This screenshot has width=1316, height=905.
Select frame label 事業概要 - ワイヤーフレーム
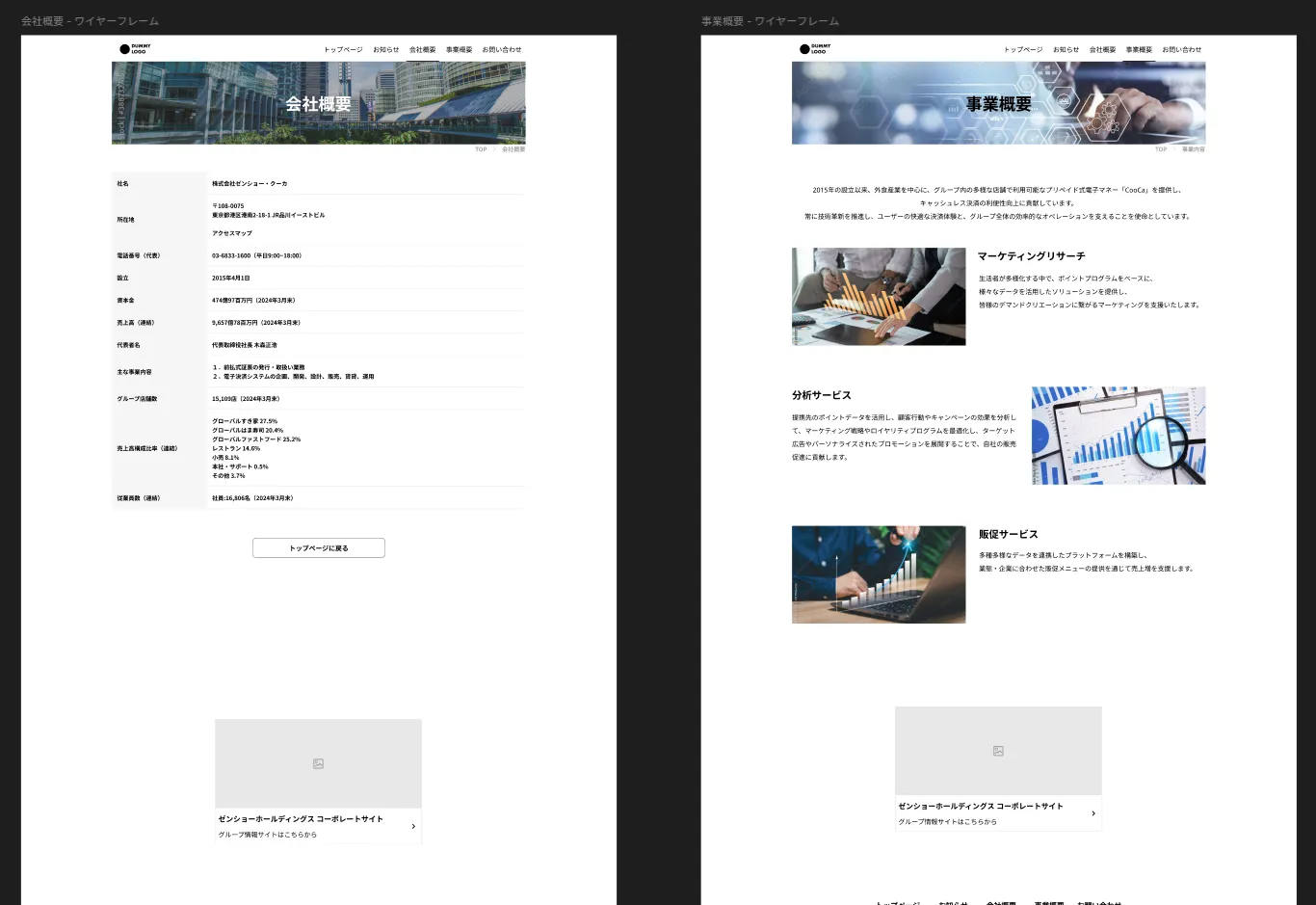(x=771, y=20)
